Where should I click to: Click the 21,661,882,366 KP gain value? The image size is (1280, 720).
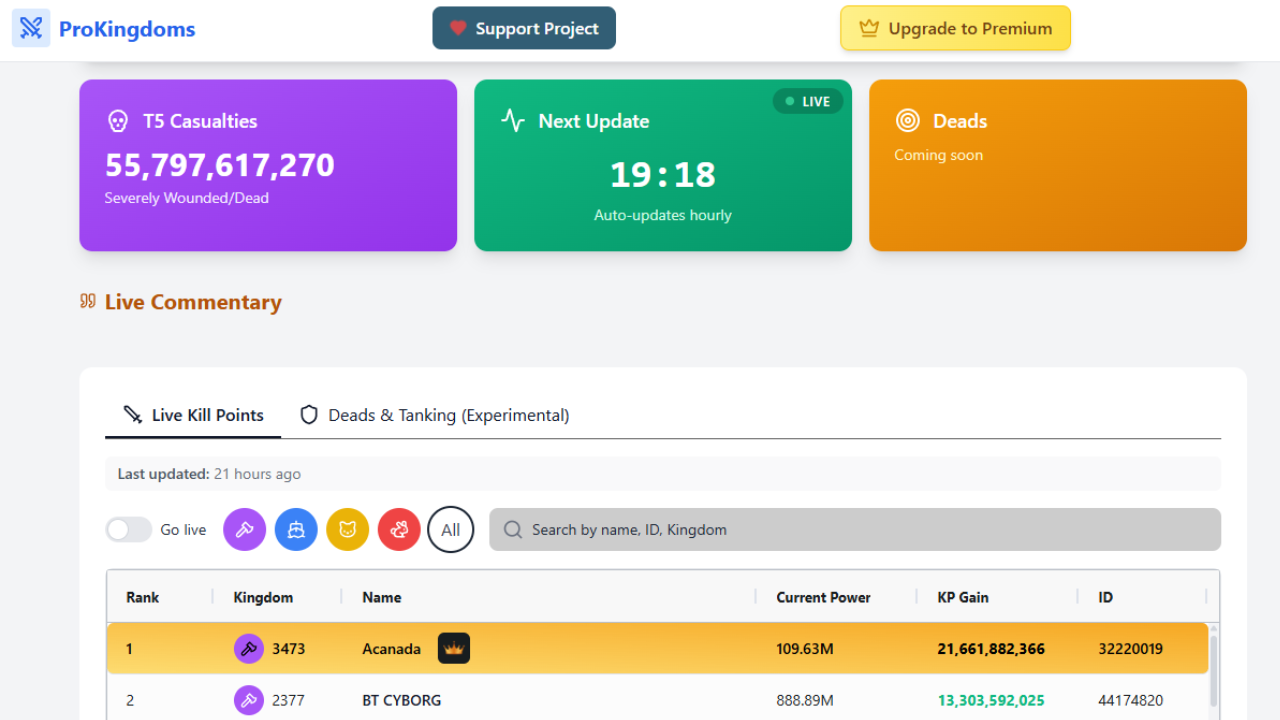pos(991,649)
